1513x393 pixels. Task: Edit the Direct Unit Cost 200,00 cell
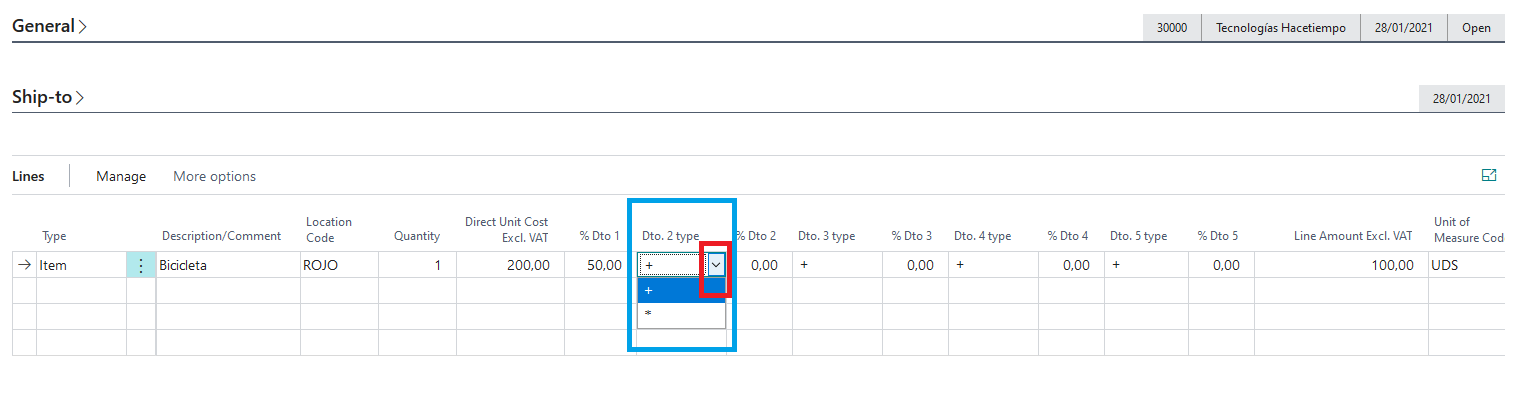(510, 266)
